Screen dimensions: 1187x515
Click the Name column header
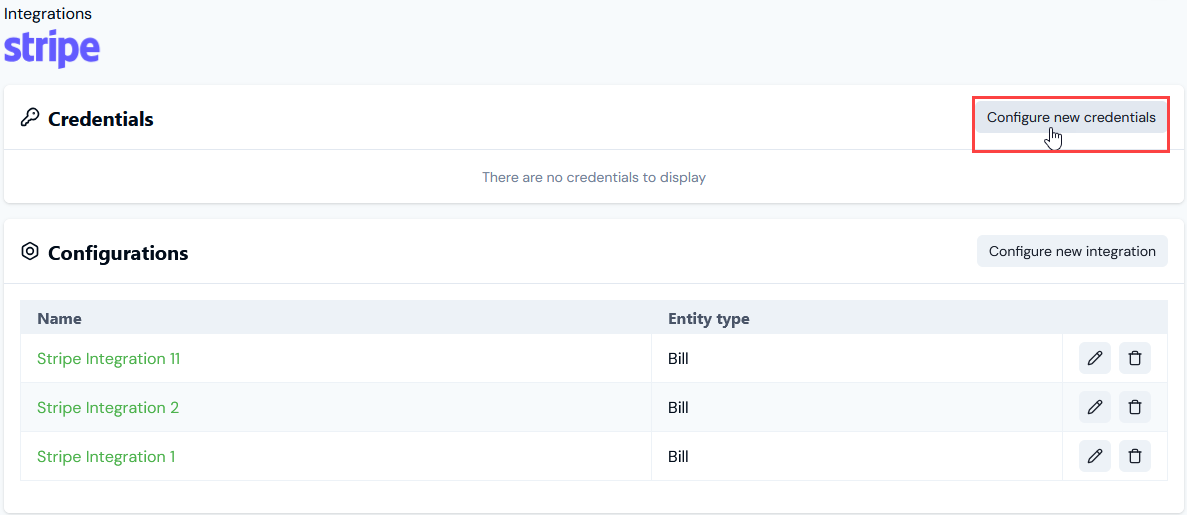[59, 319]
